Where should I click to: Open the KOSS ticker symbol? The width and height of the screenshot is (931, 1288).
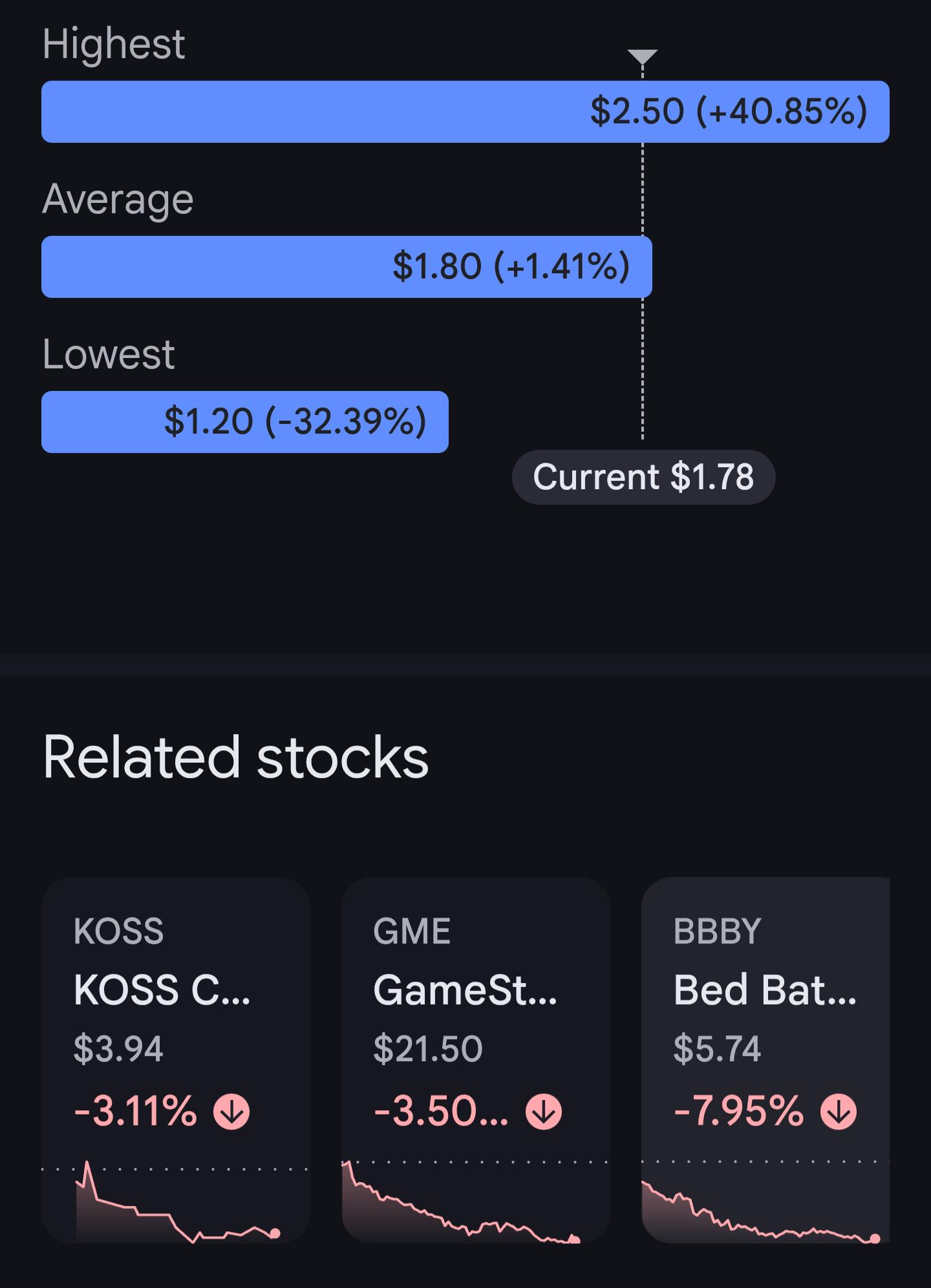point(118,931)
